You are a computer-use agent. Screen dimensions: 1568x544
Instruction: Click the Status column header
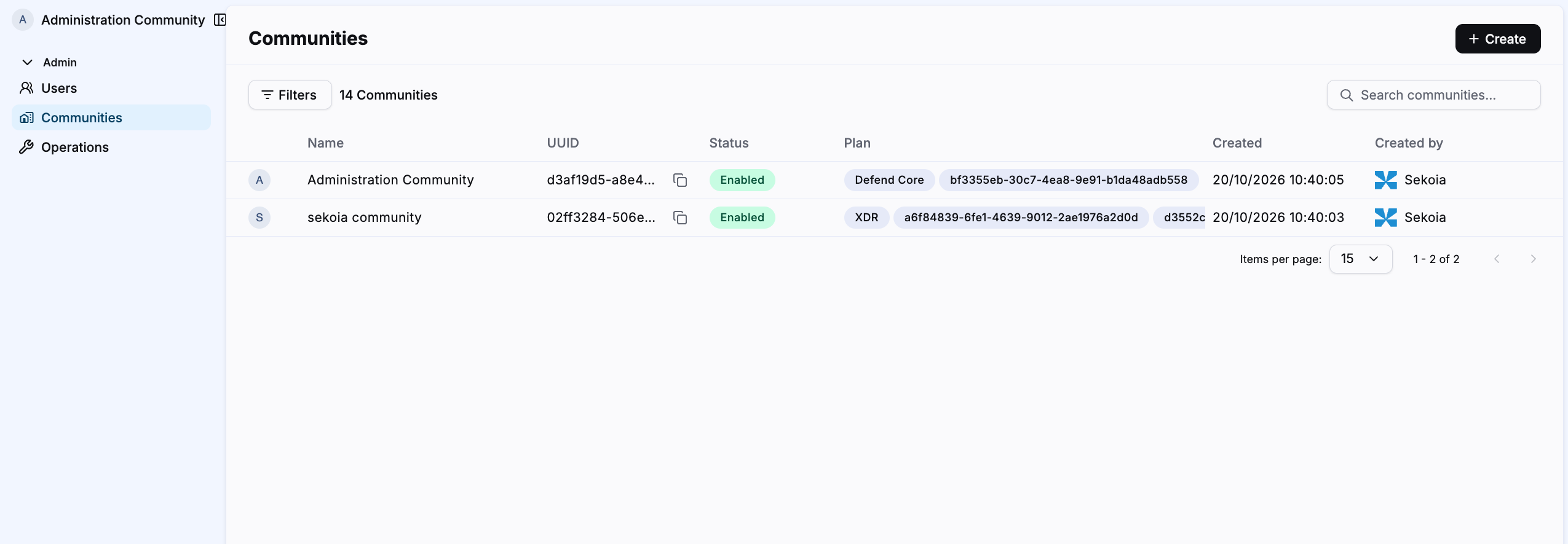[729, 143]
